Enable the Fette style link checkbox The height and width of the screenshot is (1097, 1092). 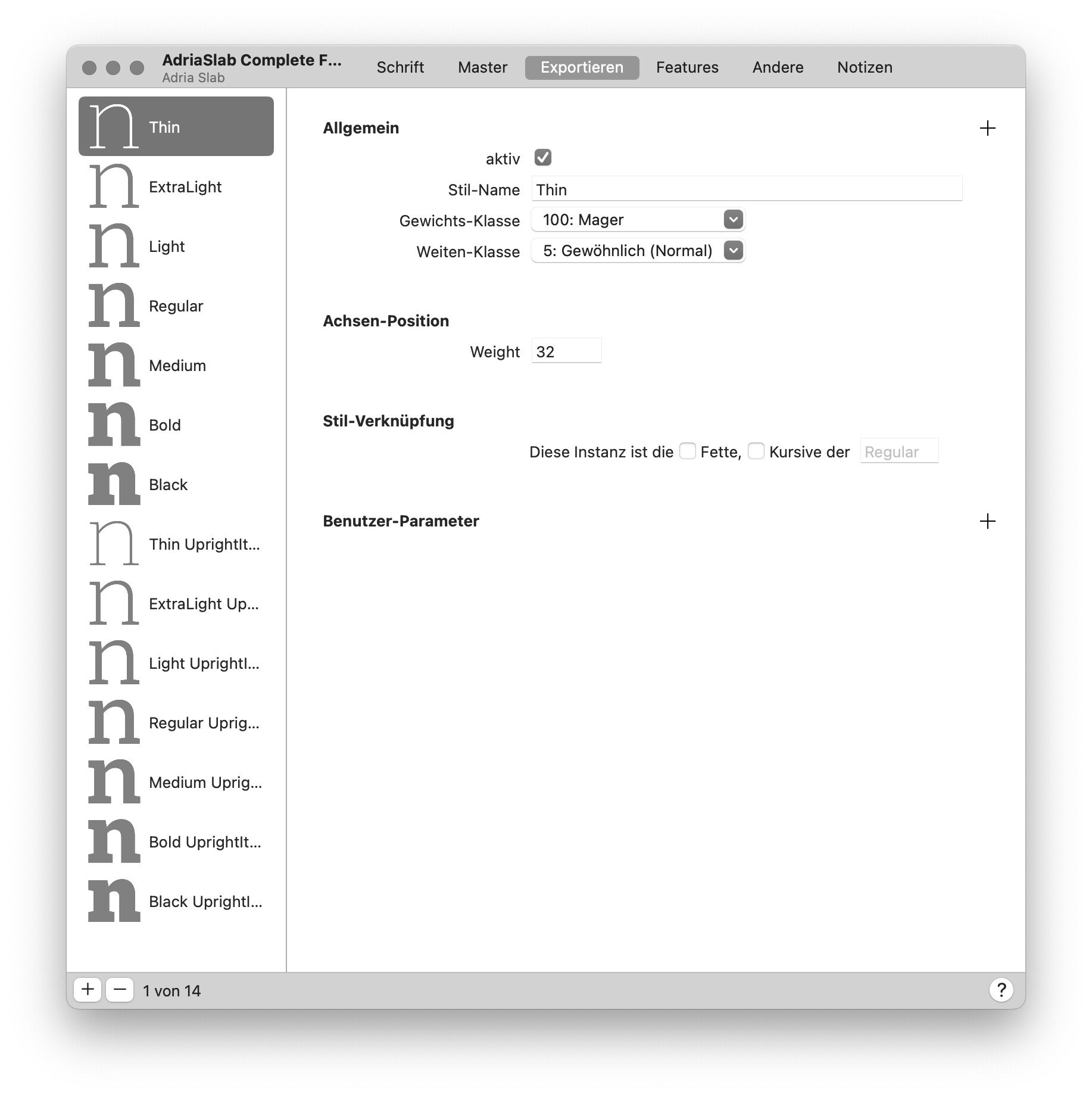coord(688,451)
